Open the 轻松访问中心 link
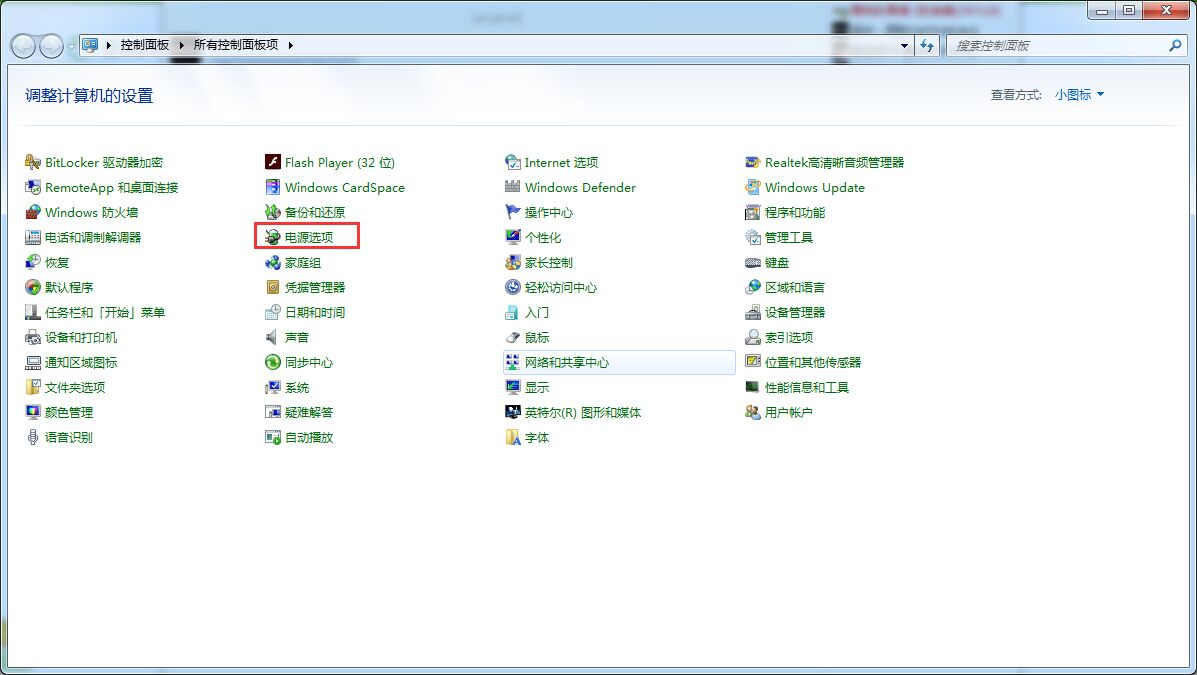 (560, 287)
